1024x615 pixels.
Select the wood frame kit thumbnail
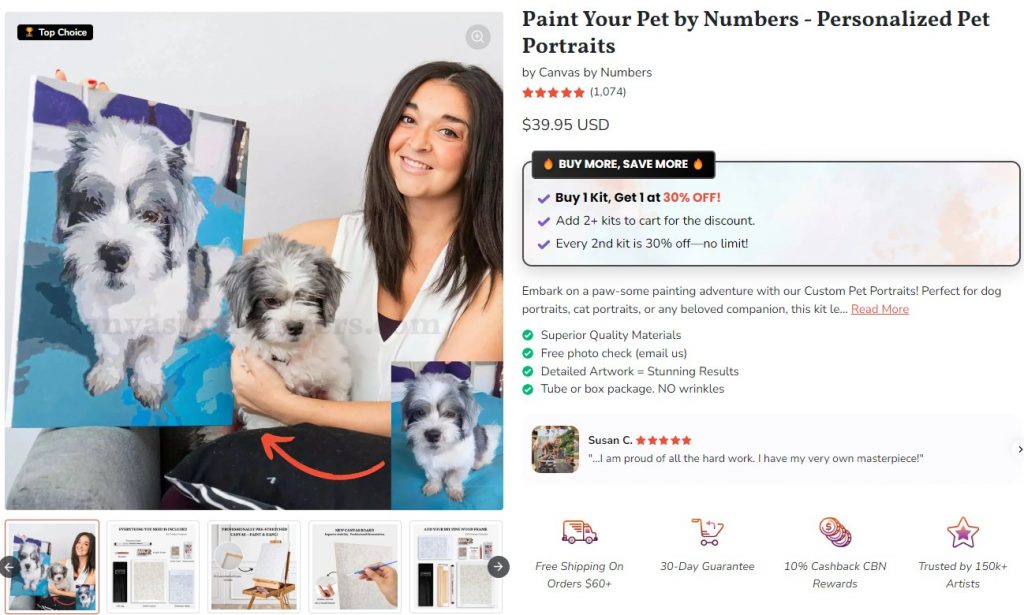click(456, 567)
